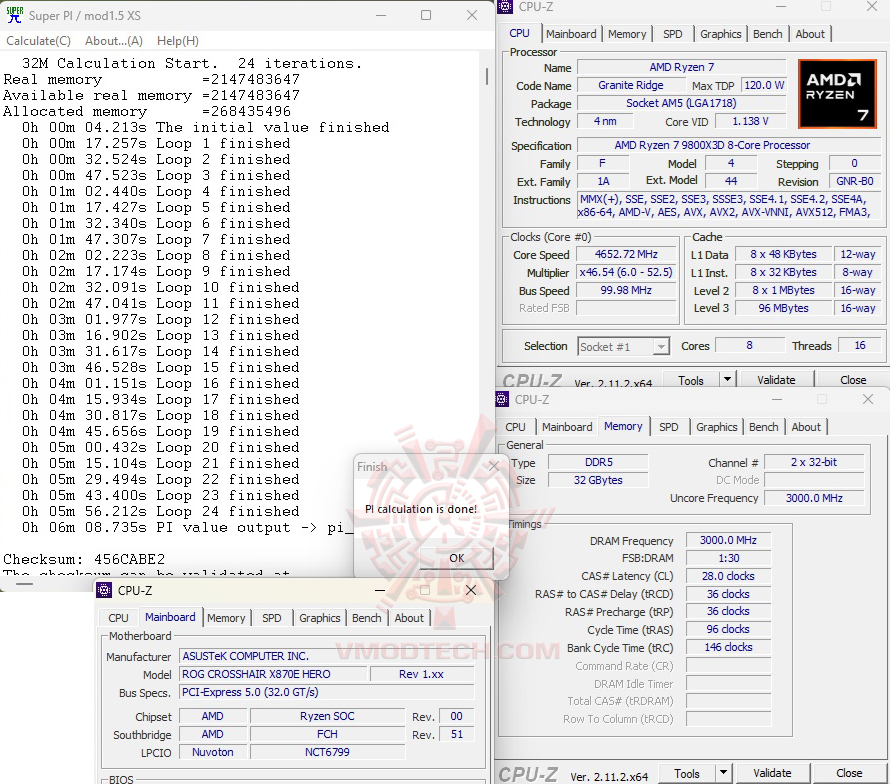The height and width of the screenshot is (784, 890).
Task: Click the Super PI output scrollbar
Action: 486,77
